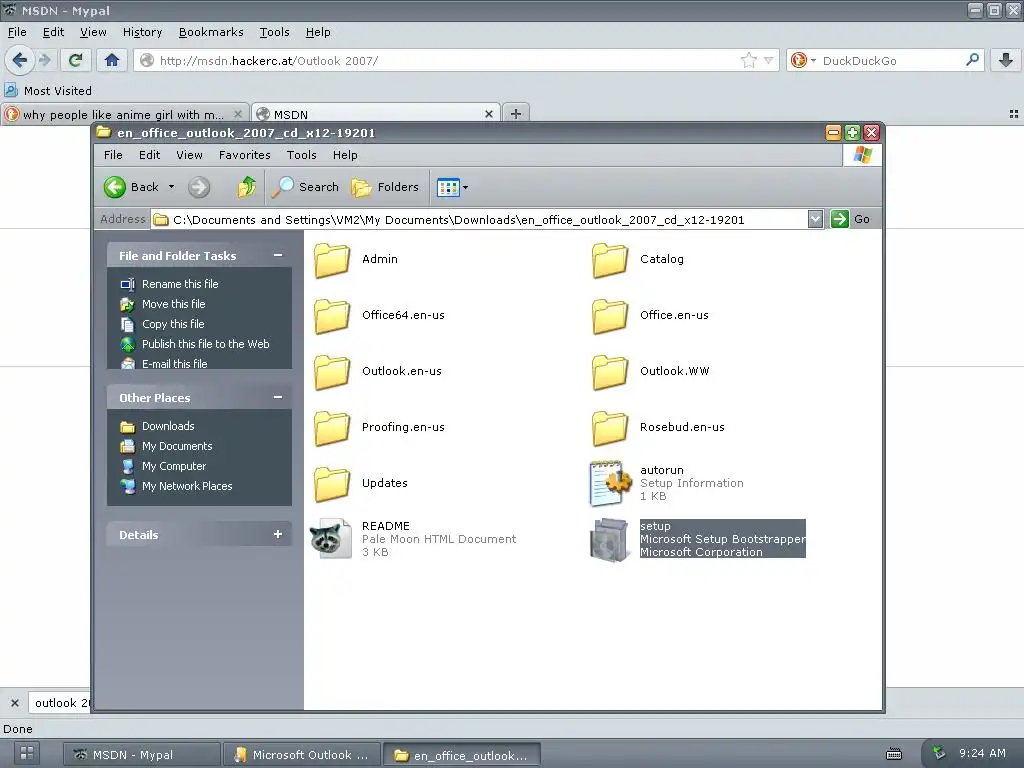This screenshot has width=1024, height=768.
Task: Select the Updates folder icon
Action: 332,485
